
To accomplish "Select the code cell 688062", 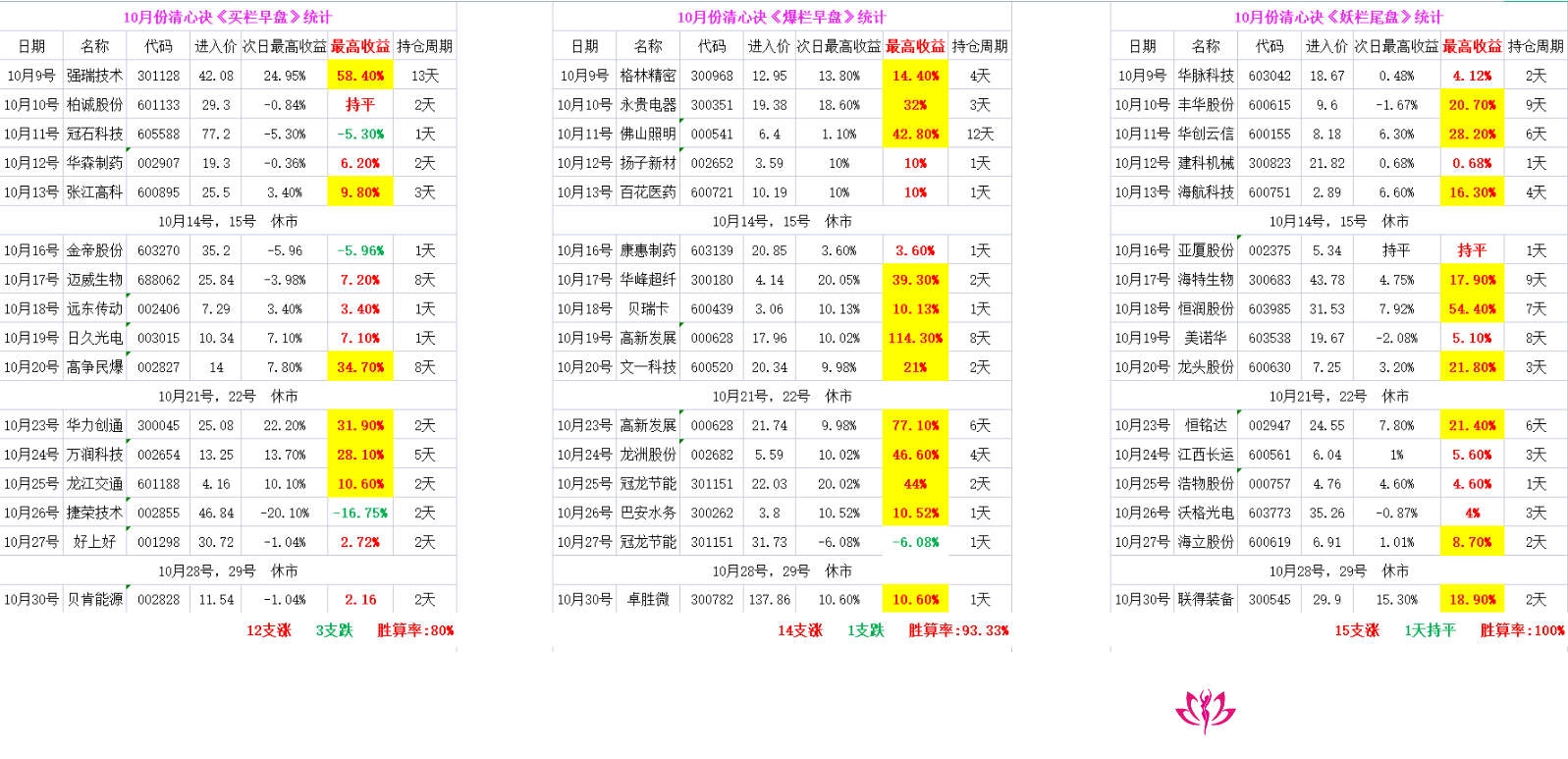I will click(x=158, y=280).
